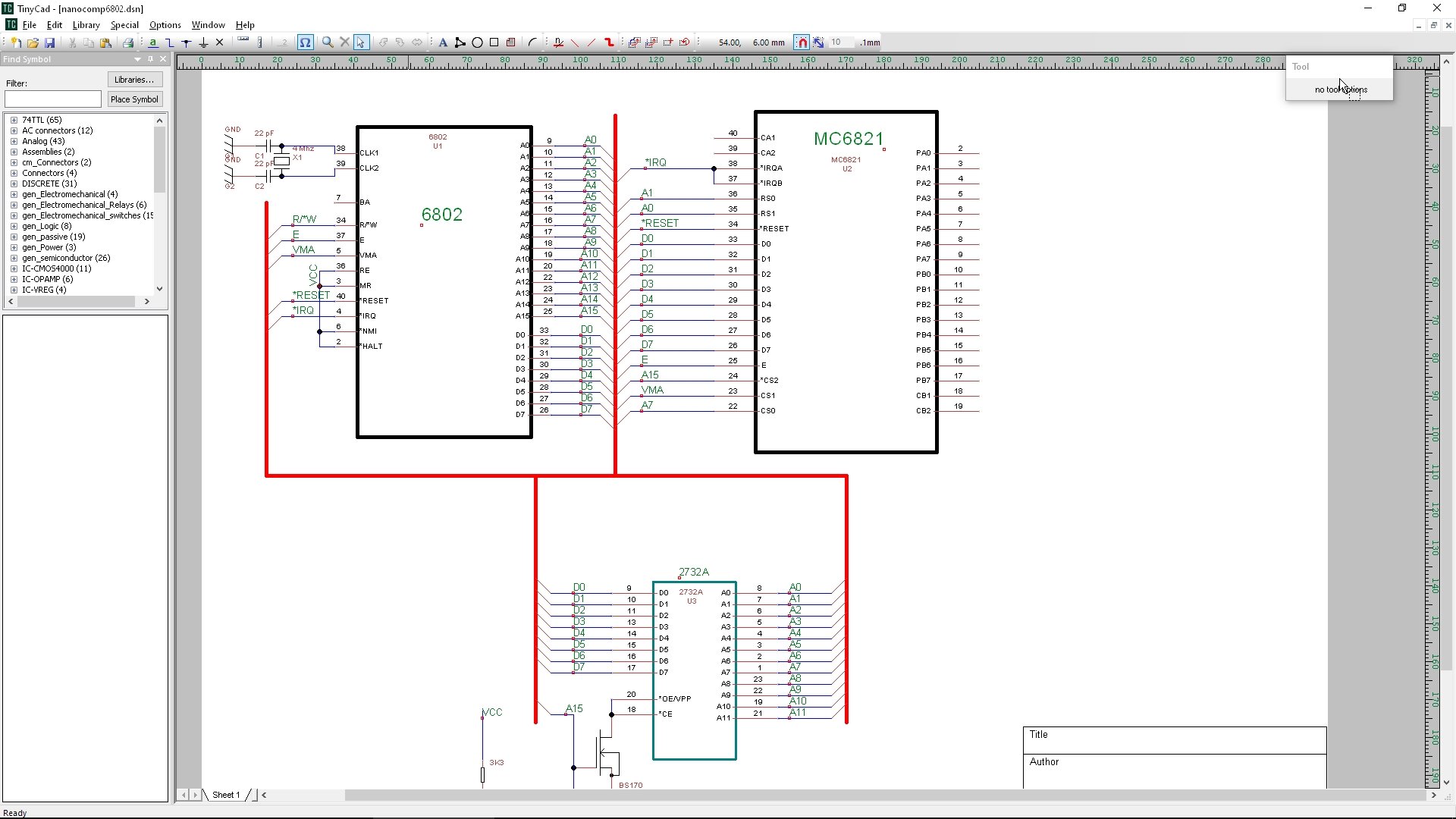Viewport: 1456px width, 819px height.
Task: Click the print icon
Action: click(x=128, y=42)
